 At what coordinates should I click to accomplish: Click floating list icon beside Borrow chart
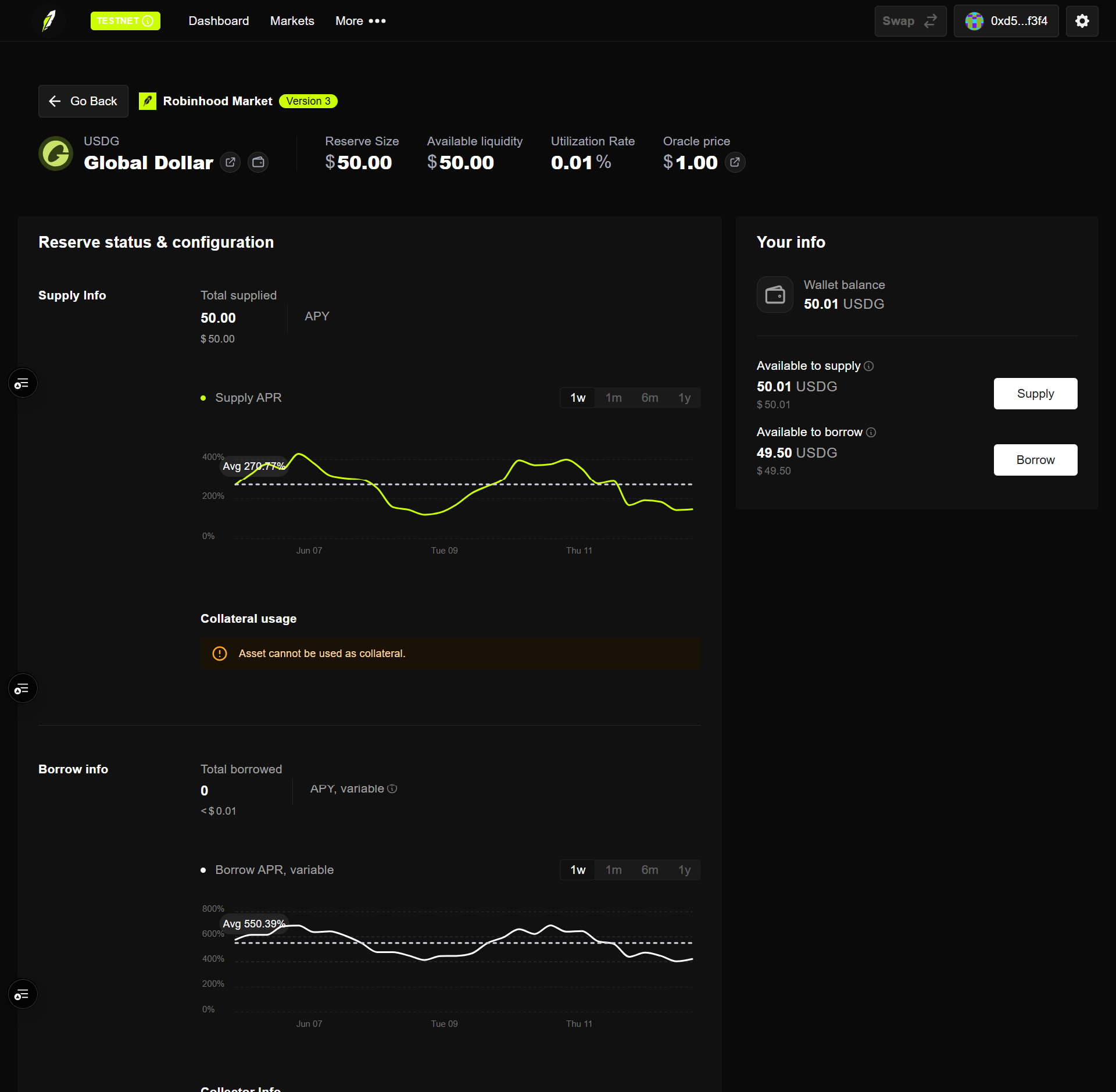click(x=23, y=994)
